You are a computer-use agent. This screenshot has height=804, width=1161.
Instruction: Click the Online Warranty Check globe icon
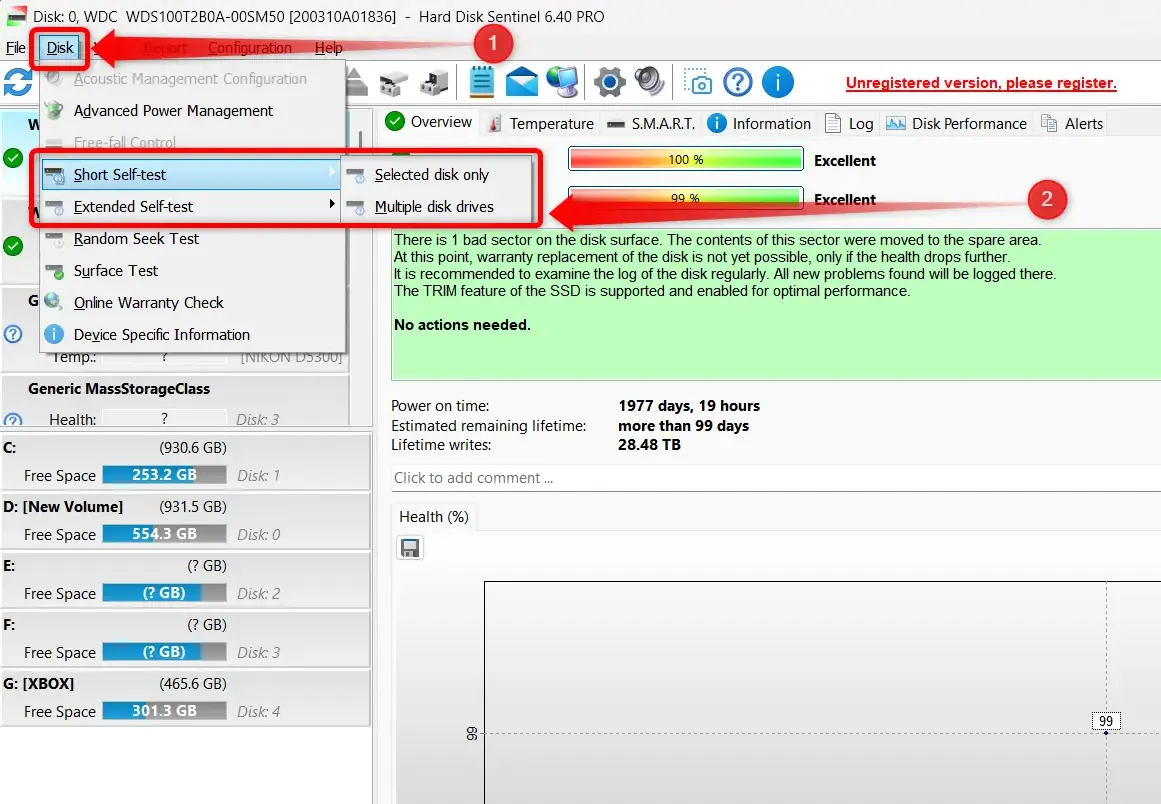(53, 302)
